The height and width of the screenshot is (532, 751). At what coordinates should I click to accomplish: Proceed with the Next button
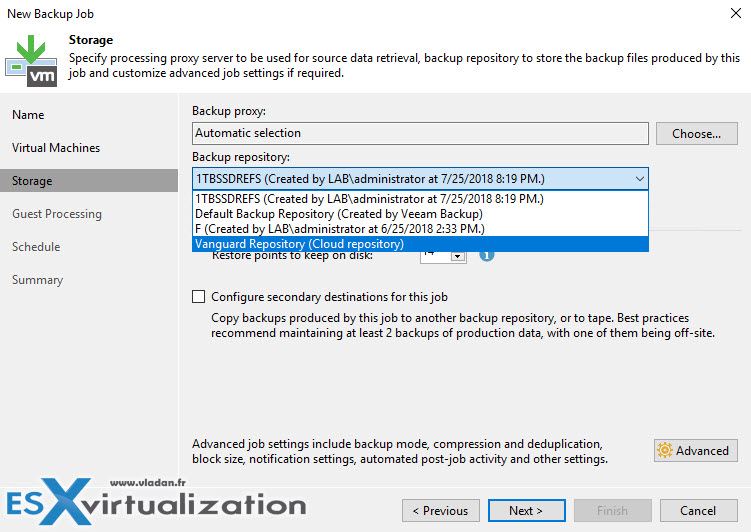pos(526,510)
